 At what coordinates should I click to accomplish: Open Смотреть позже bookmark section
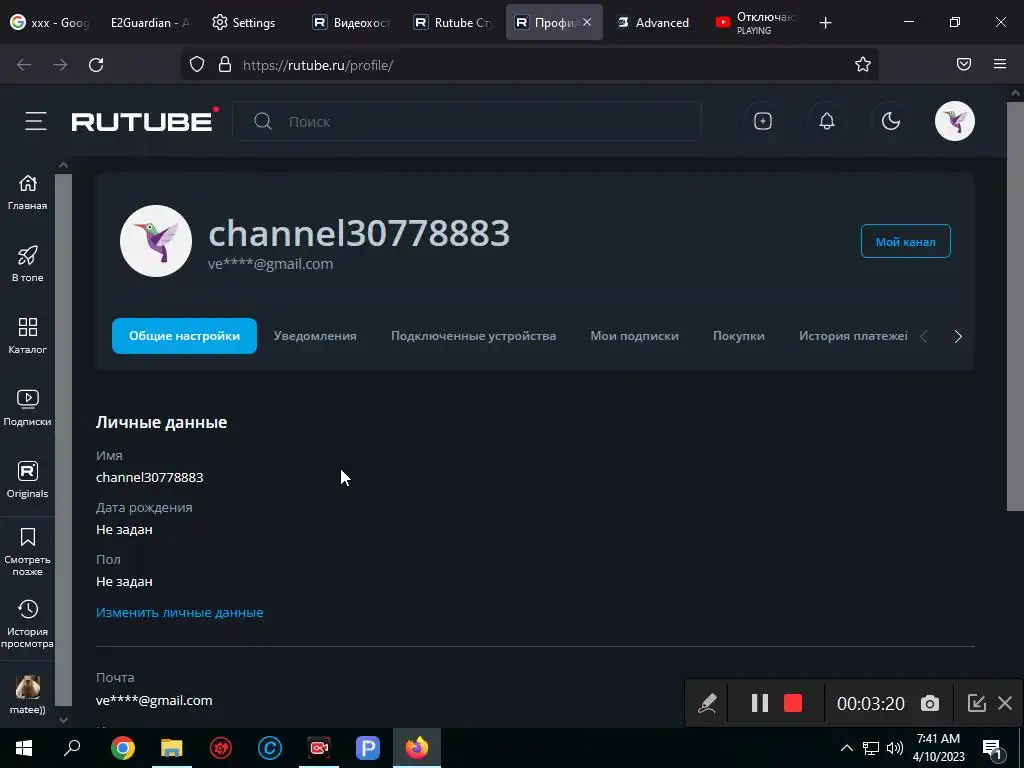click(x=27, y=552)
